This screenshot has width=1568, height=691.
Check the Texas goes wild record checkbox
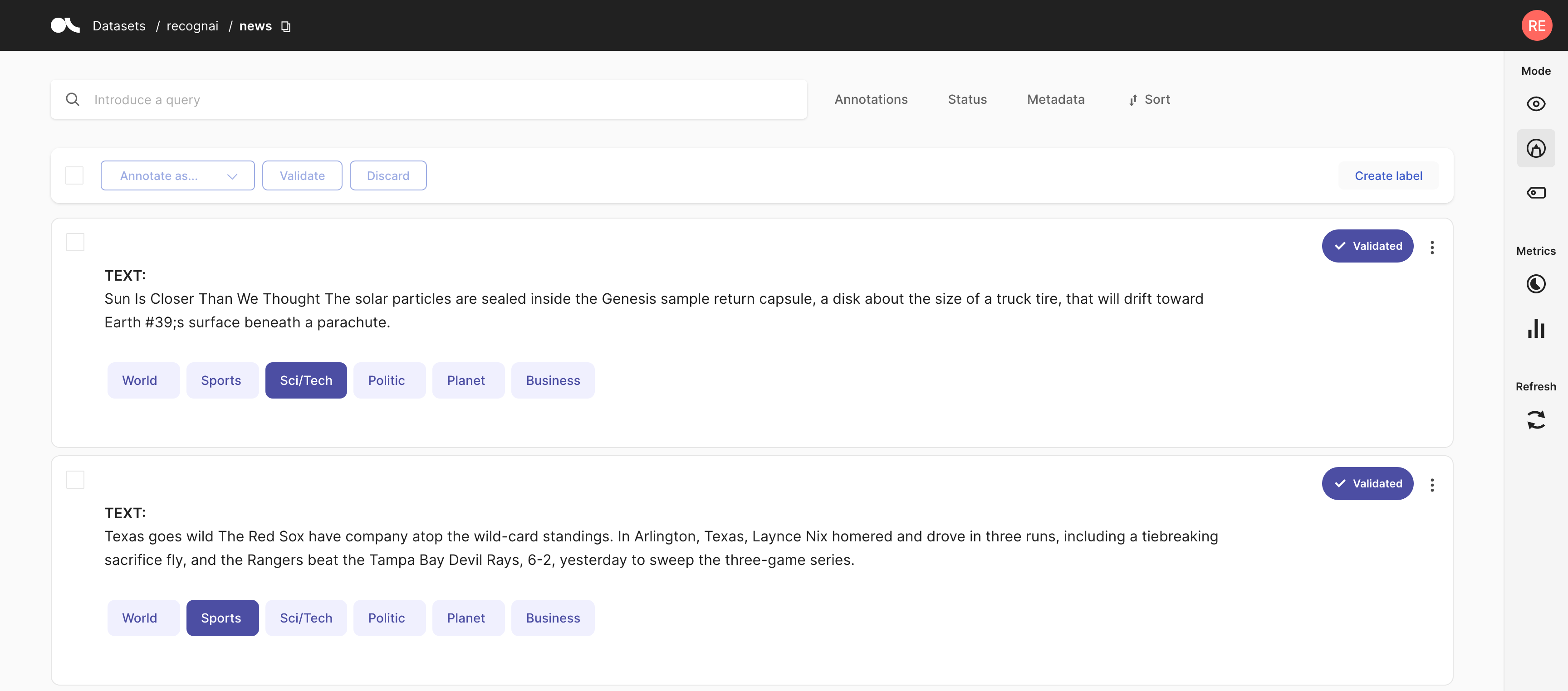pos(75,480)
